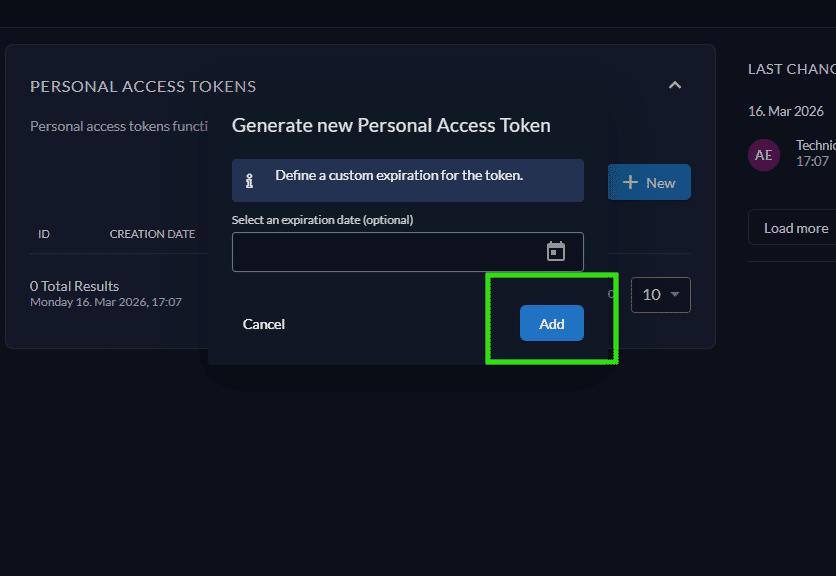Click the dialog title Generate new Personal Access Token
Screen dimensions: 836x576
pos(390,125)
